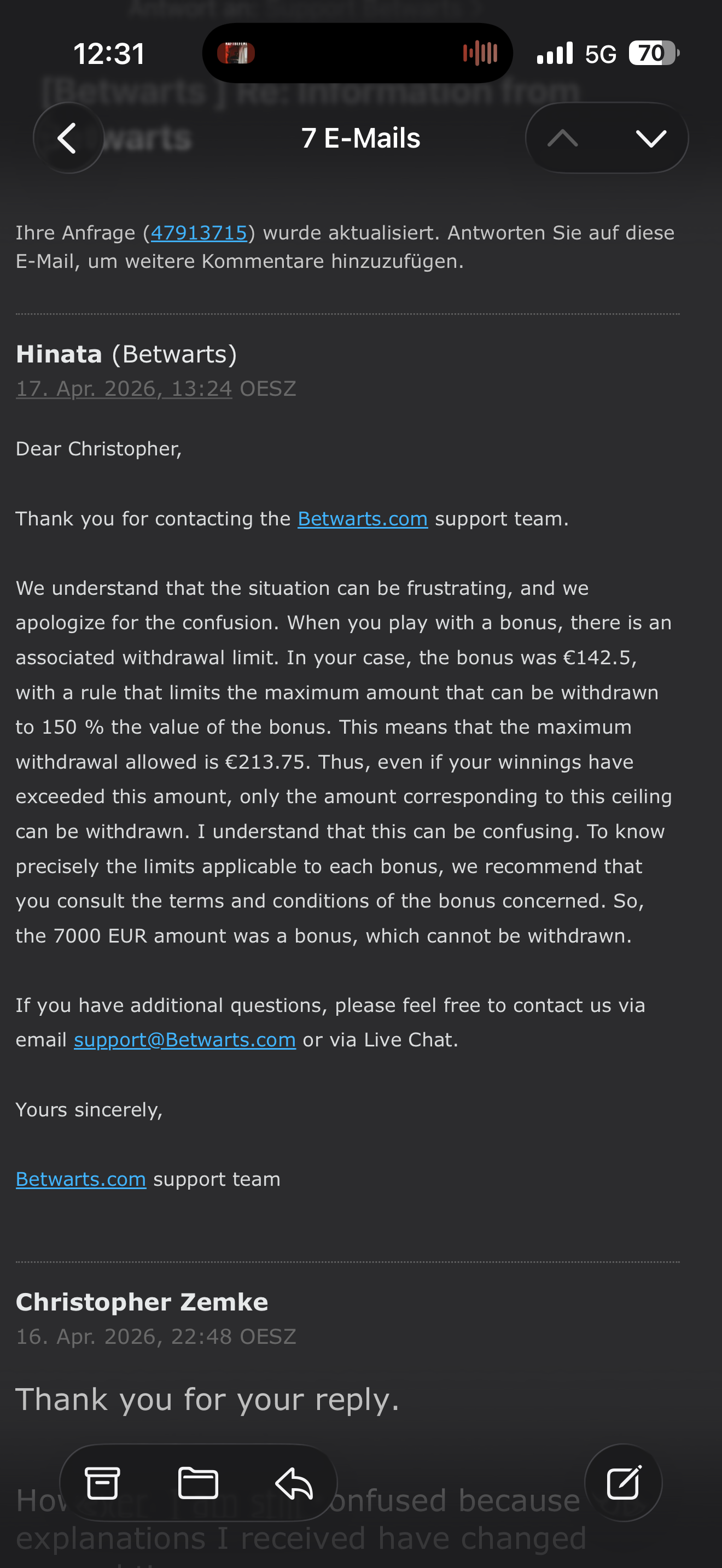
Task: Tap the 7 E-Mails thread title
Action: 360,138
